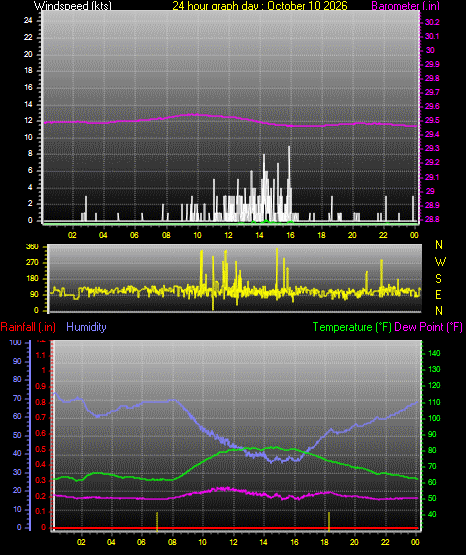The image size is (466, 555).
Task: Click the 70 humidity scale value in blue
Action: [17, 399]
